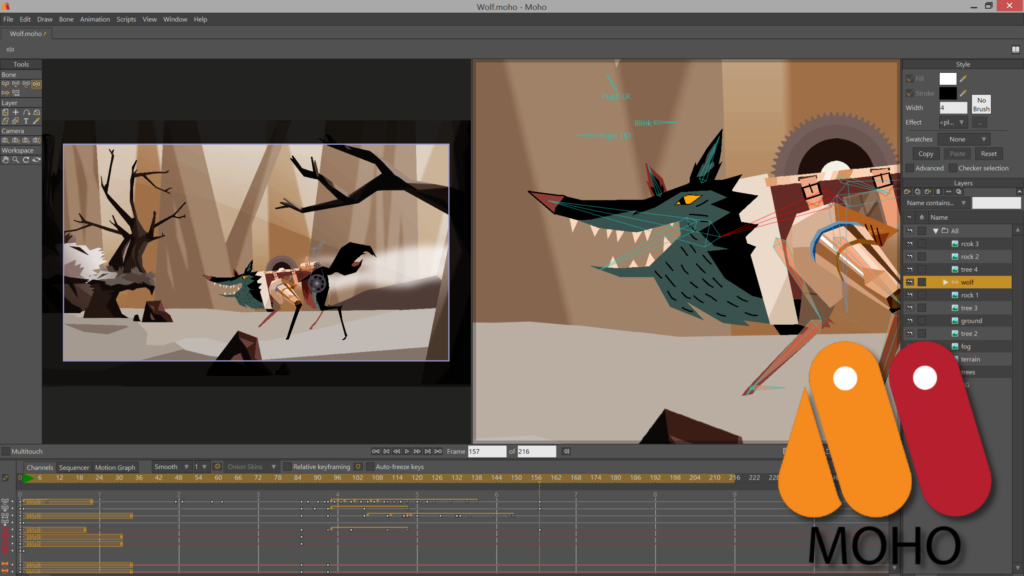Click the New Layer icon in Layers panel

[907, 192]
